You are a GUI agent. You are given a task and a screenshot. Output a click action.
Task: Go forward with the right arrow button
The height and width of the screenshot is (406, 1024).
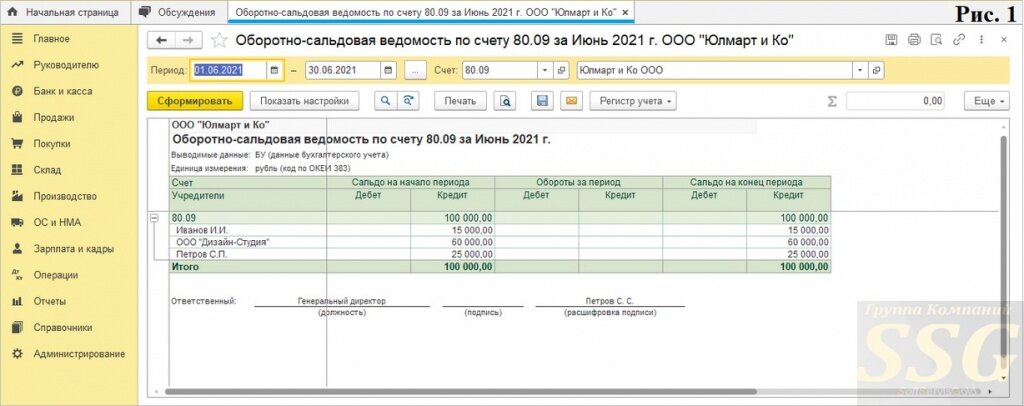pos(188,40)
